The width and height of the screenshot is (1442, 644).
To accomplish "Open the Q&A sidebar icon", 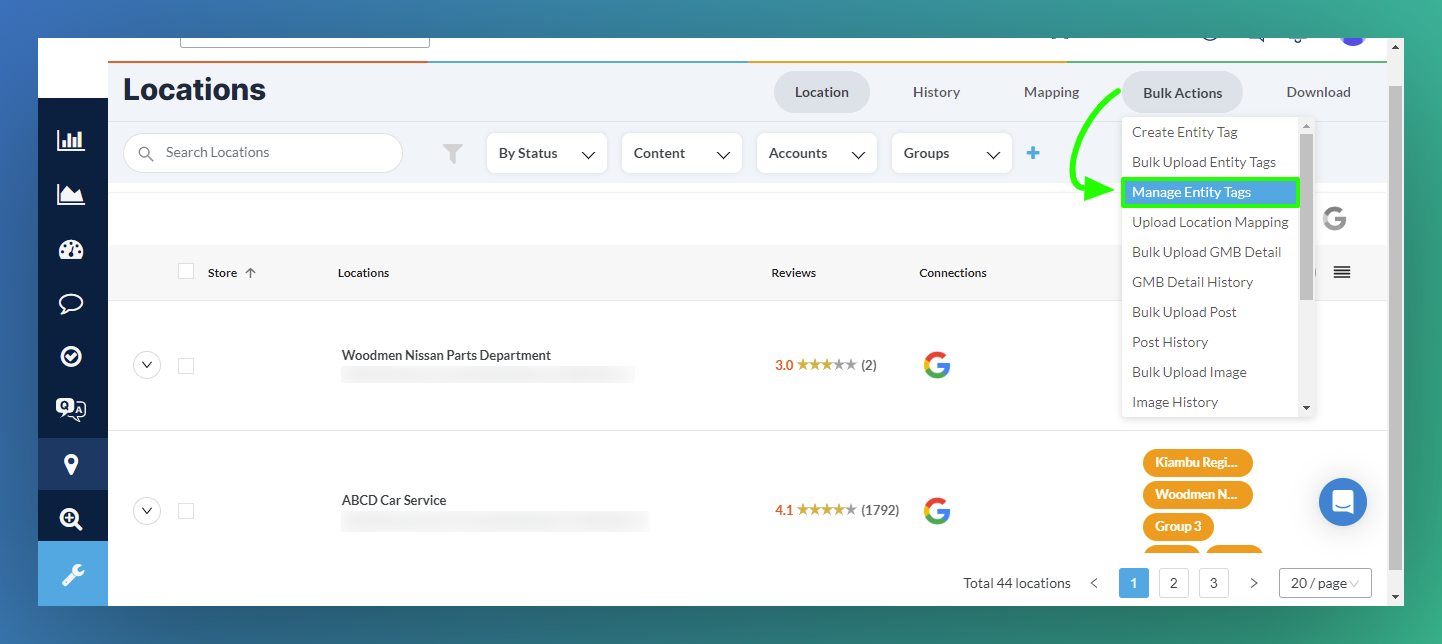I will (x=71, y=409).
